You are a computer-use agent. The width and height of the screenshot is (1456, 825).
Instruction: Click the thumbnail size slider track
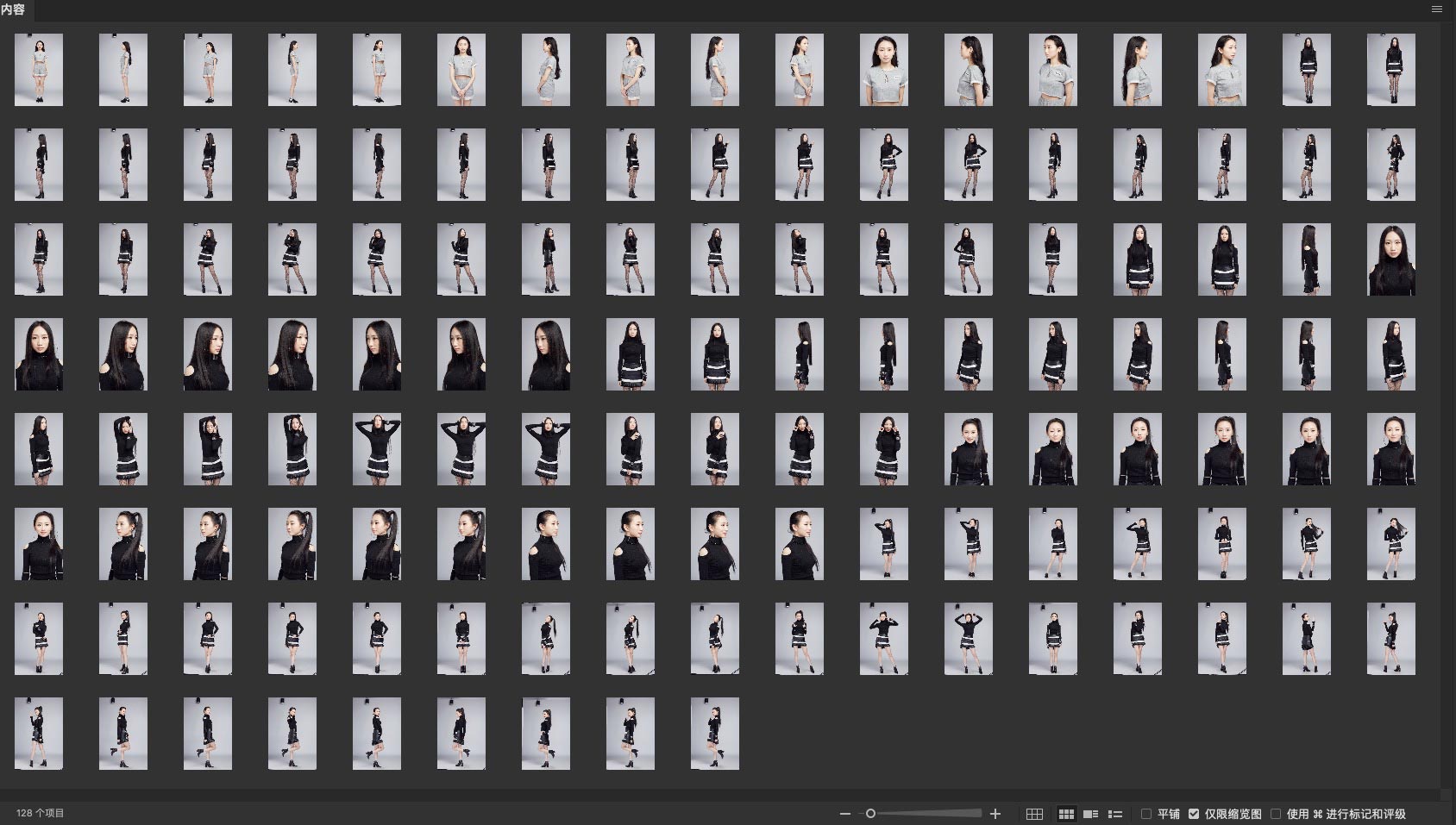pyautogui.click(x=932, y=814)
